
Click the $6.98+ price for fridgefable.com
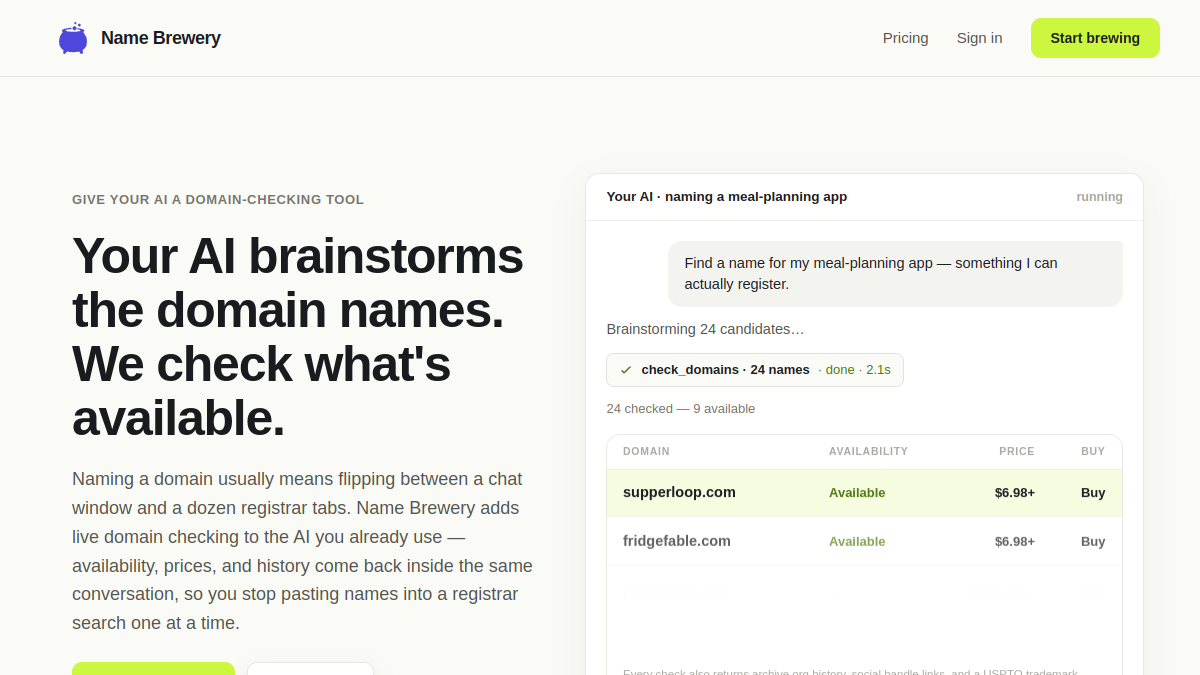(x=1015, y=541)
